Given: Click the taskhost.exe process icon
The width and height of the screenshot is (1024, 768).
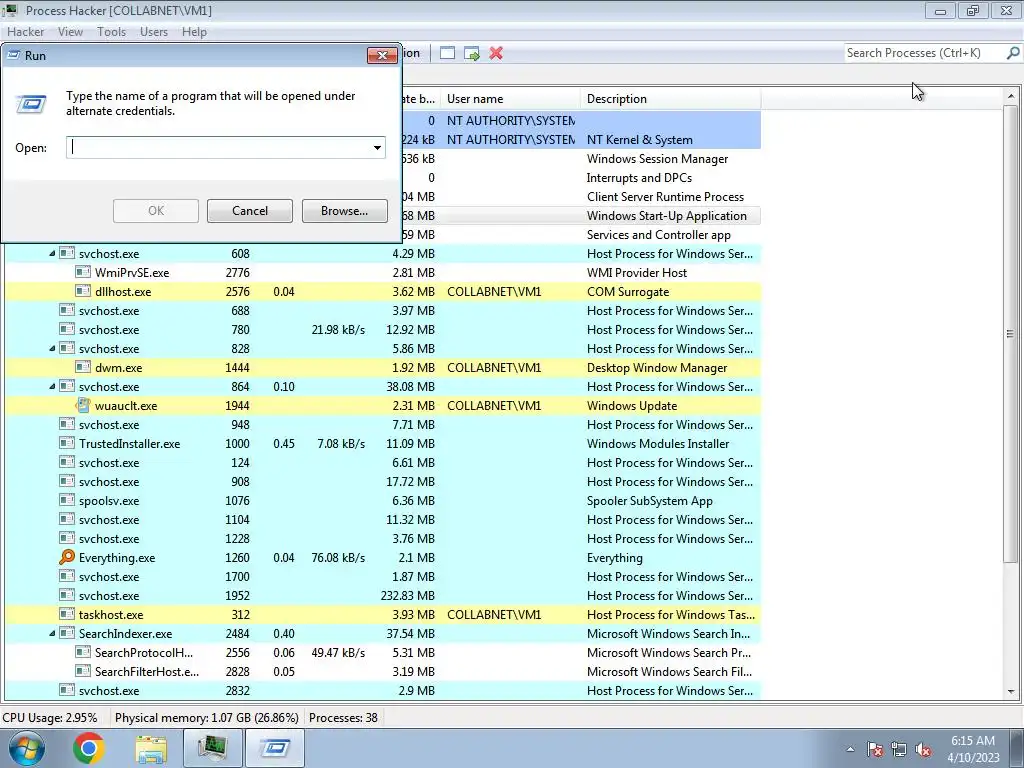Looking at the screenshot, I should tap(67, 615).
